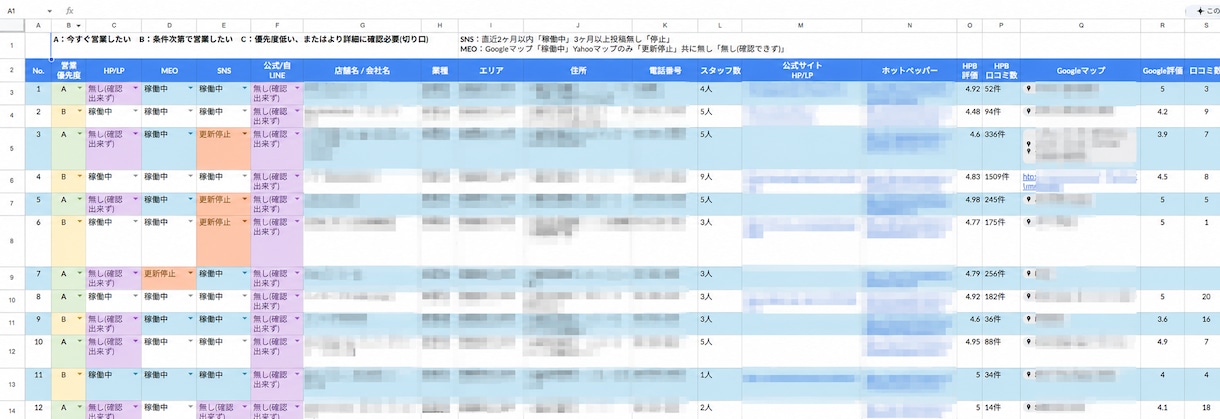
Task: Open MEO 更新停止 dropdown for No. 7
Action: [x=189, y=273]
